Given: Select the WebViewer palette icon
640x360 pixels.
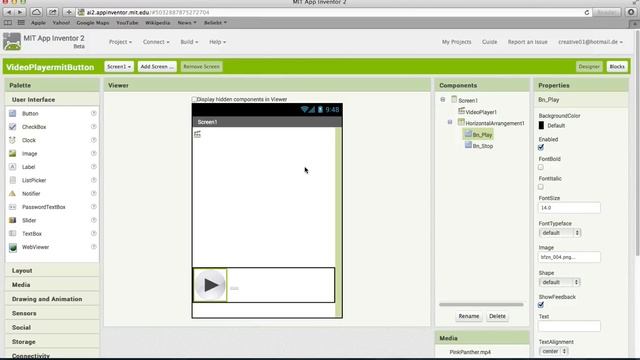Looking at the screenshot, I should coord(13,247).
